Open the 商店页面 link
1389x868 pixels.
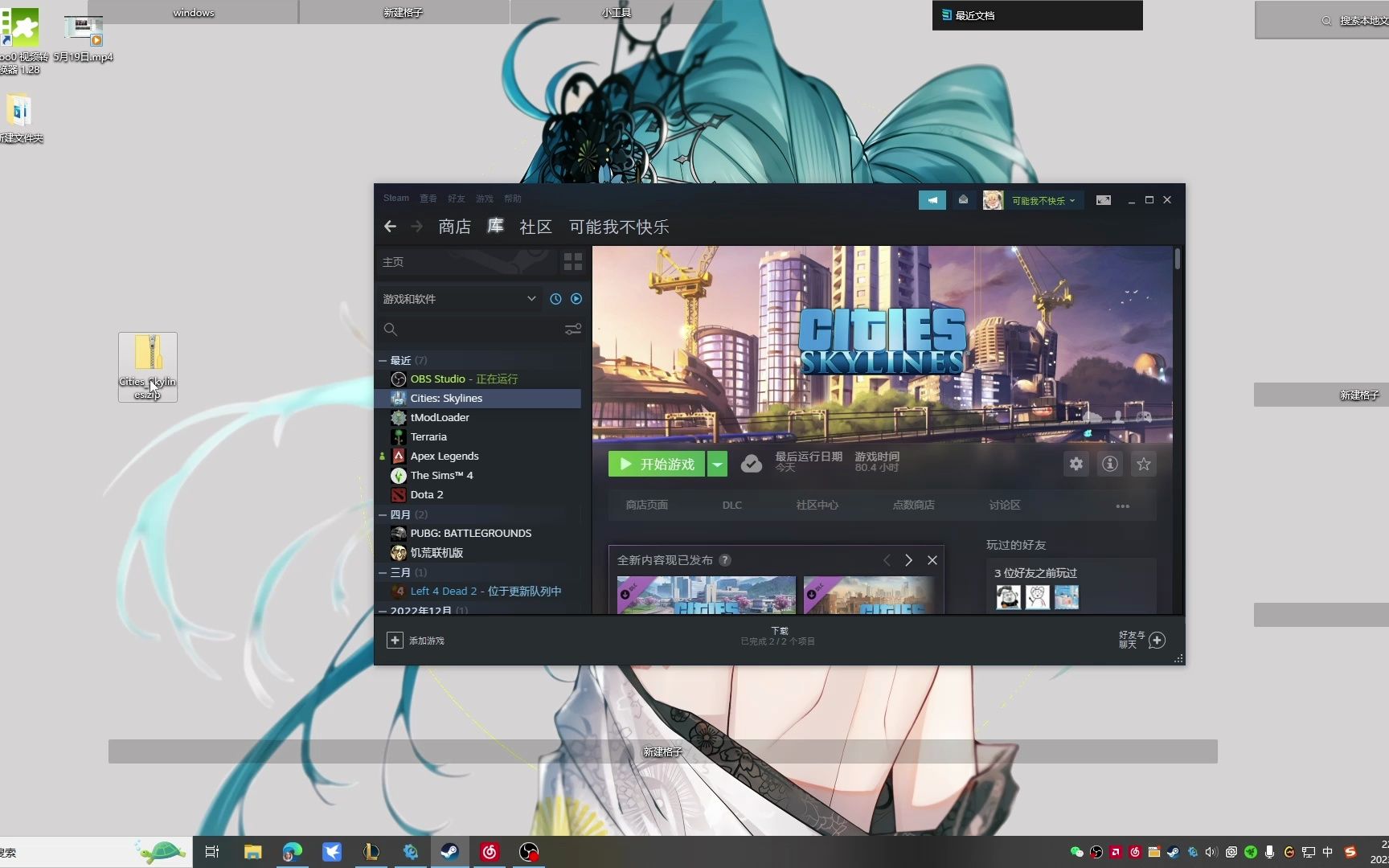(647, 505)
